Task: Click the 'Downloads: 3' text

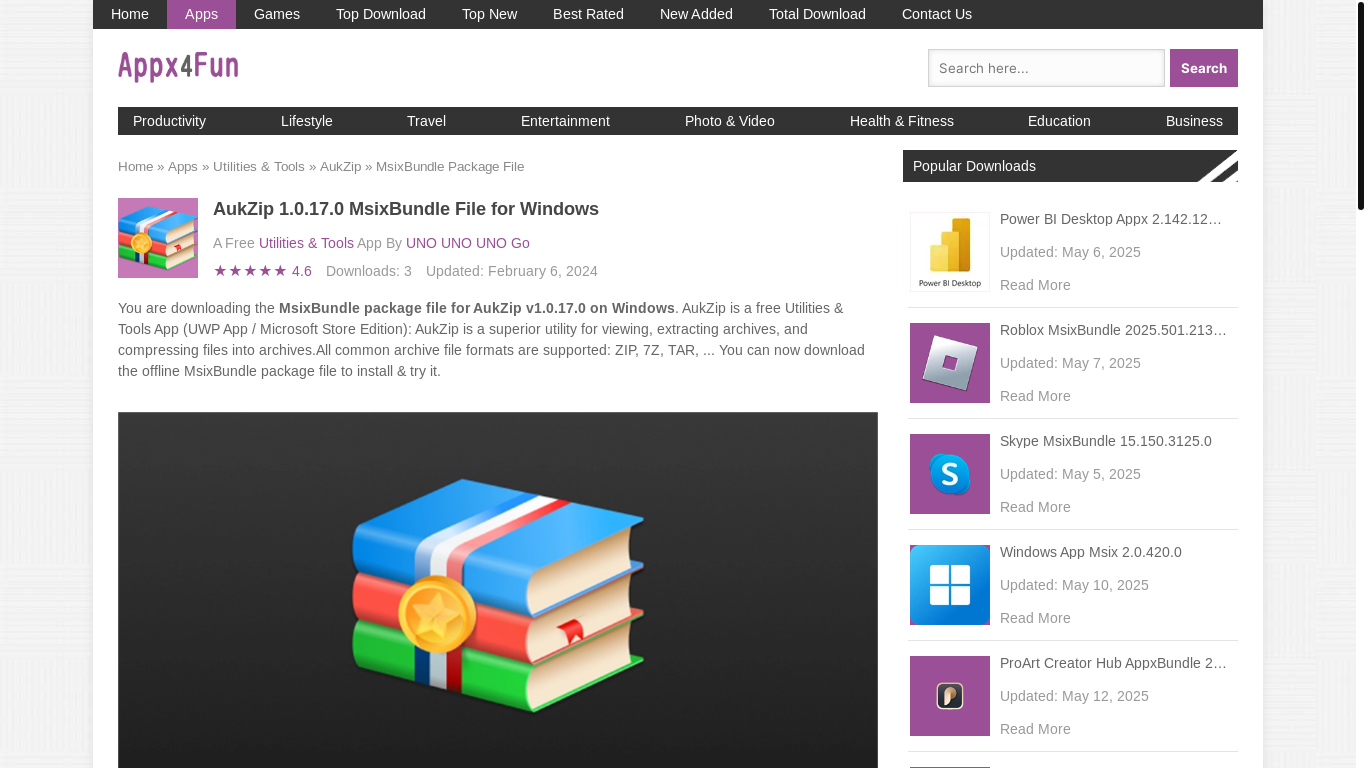Action: pyautogui.click(x=369, y=271)
